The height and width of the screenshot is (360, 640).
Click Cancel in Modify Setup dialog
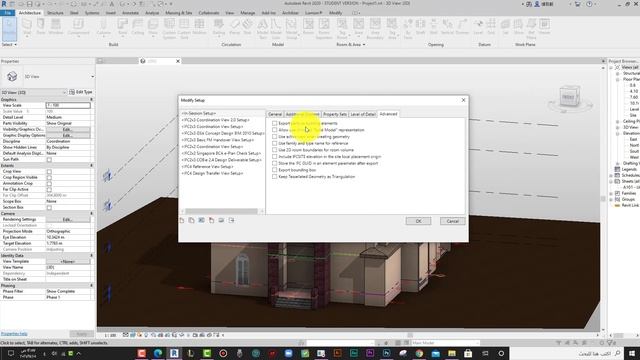point(452,221)
